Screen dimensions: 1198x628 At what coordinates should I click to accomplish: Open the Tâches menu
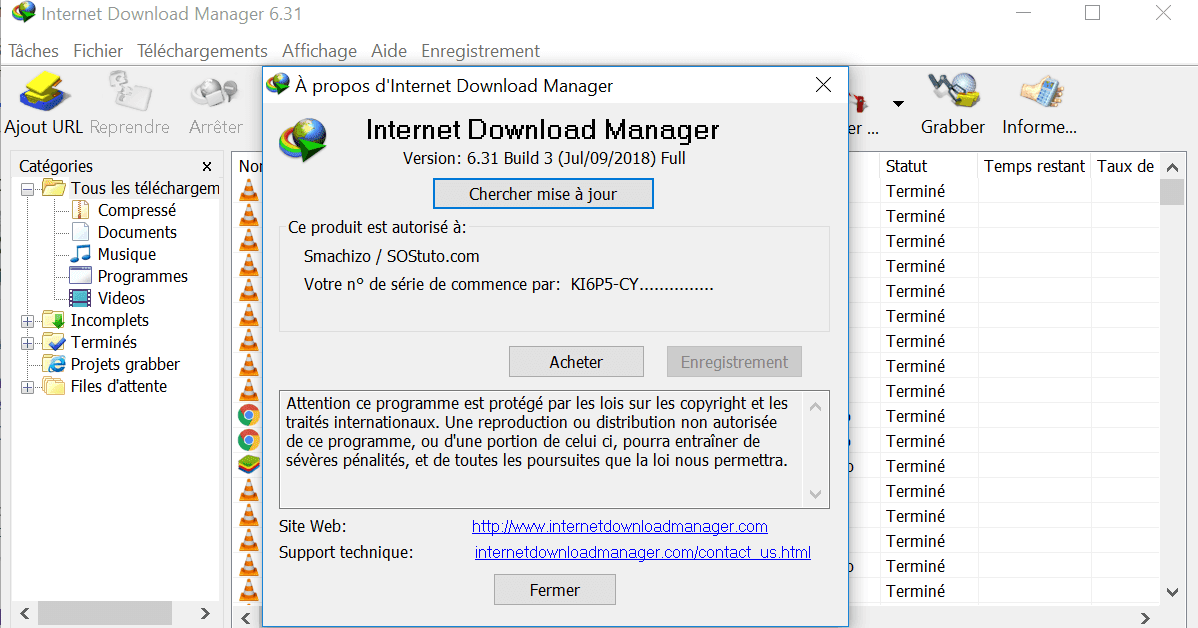coord(34,51)
